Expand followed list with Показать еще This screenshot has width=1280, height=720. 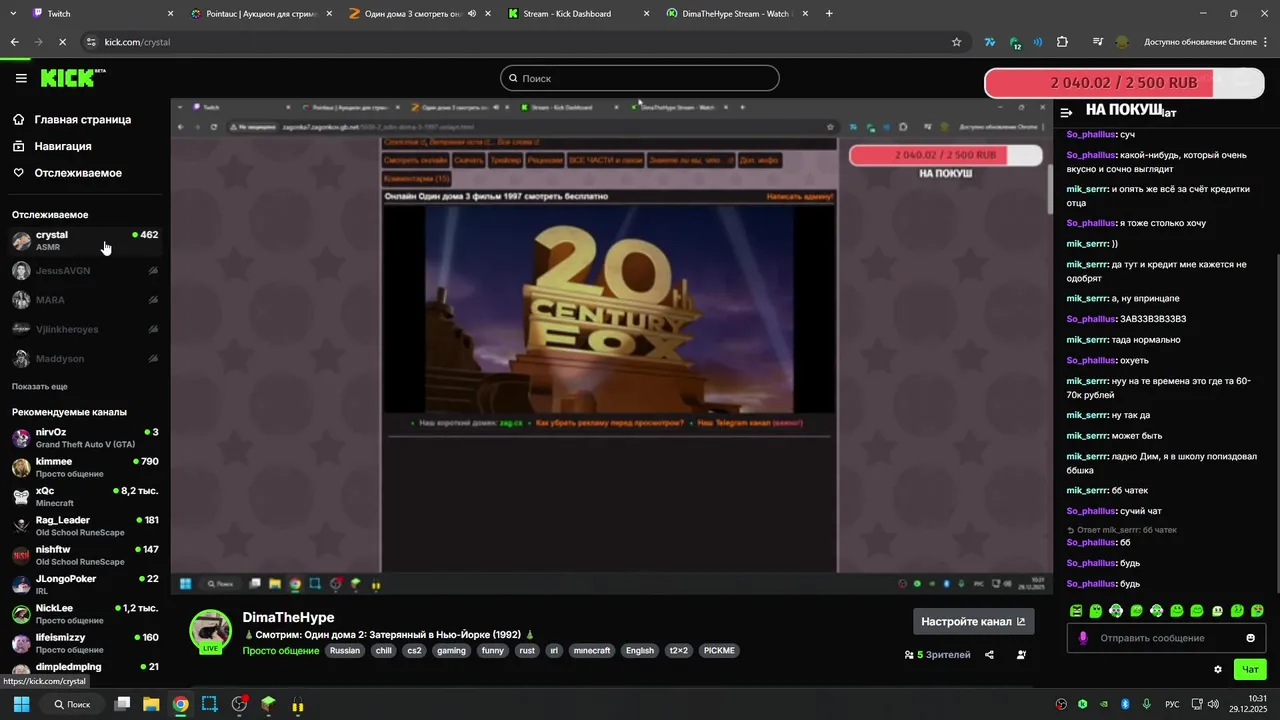(x=40, y=386)
